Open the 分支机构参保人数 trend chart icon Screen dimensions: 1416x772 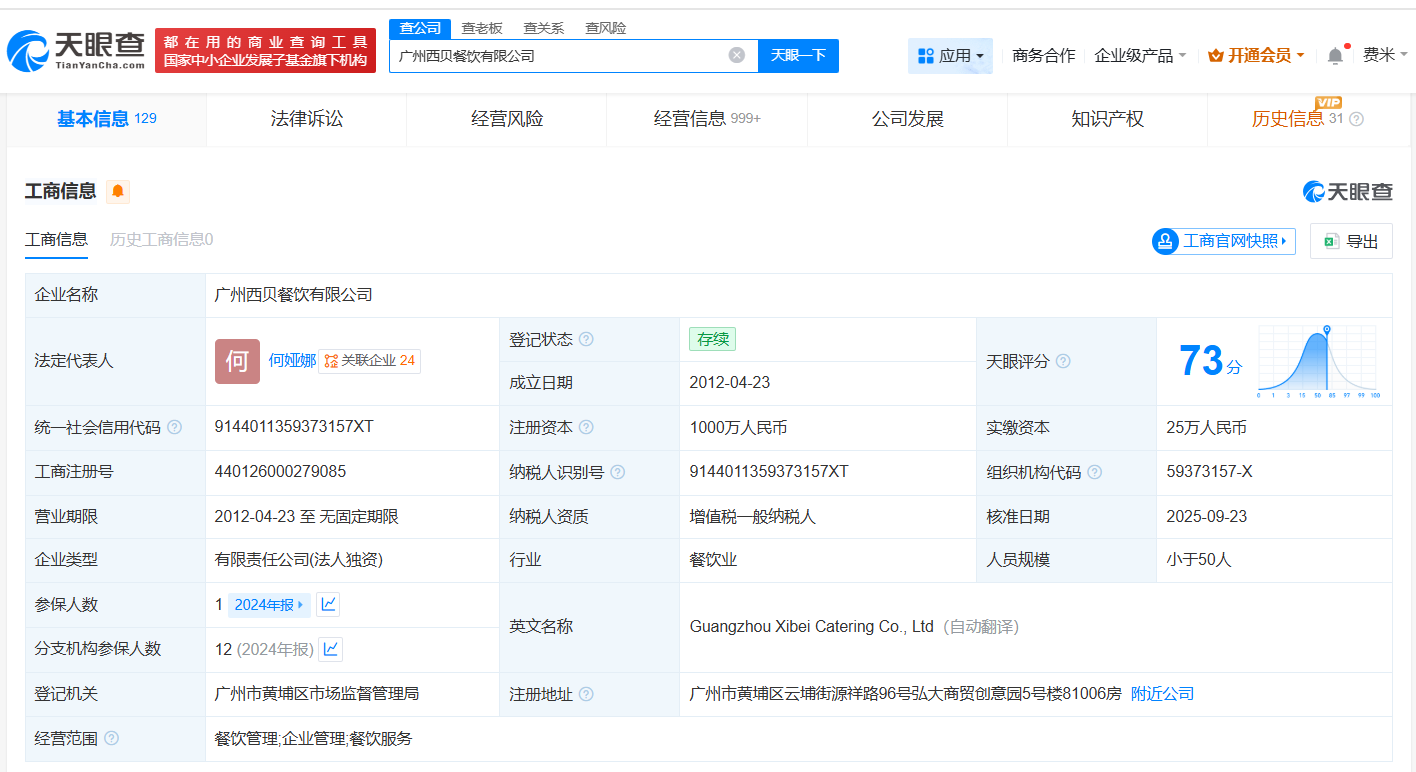(331, 649)
